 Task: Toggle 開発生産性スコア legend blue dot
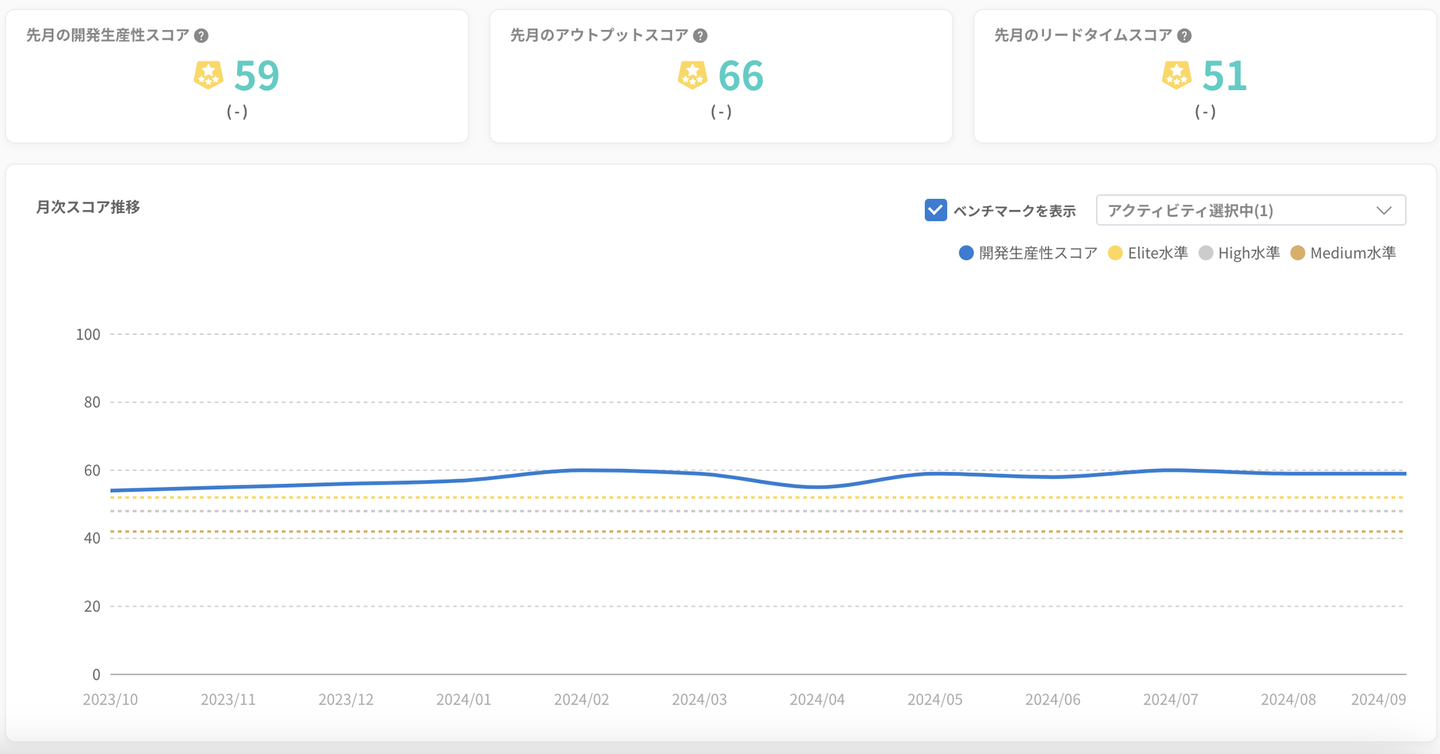(x=966, y=253)
